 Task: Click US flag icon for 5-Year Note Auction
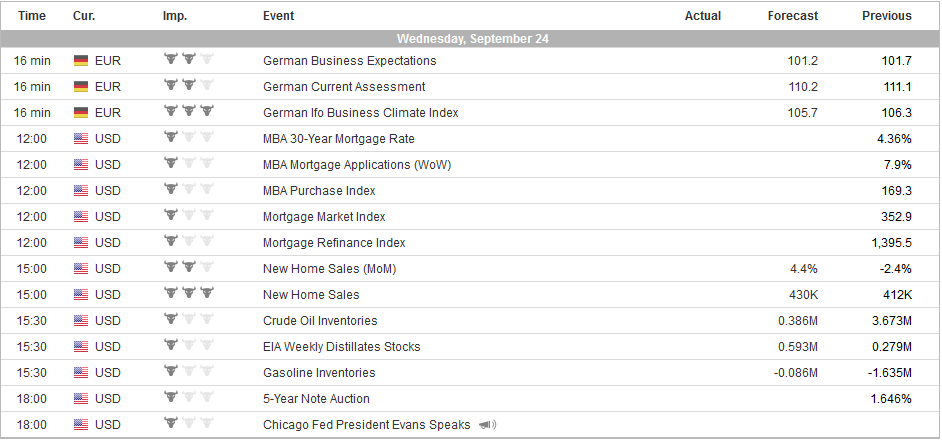[x=81, y=399]
